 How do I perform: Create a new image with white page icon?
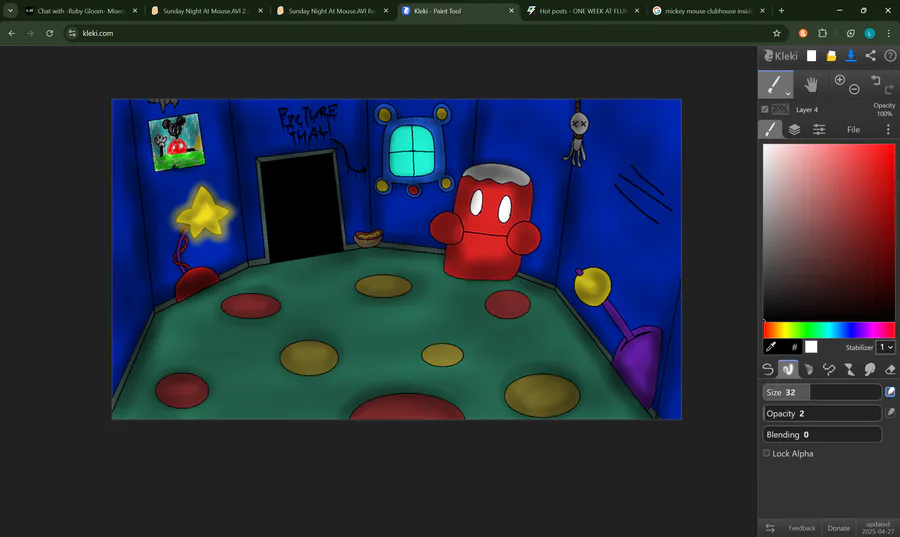[x=811, y=56]
